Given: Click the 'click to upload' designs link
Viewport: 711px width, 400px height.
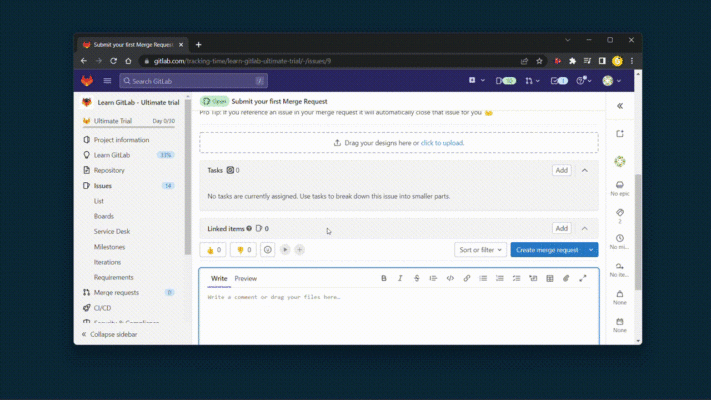Looking at the screenshot, I should pos(442,143).
